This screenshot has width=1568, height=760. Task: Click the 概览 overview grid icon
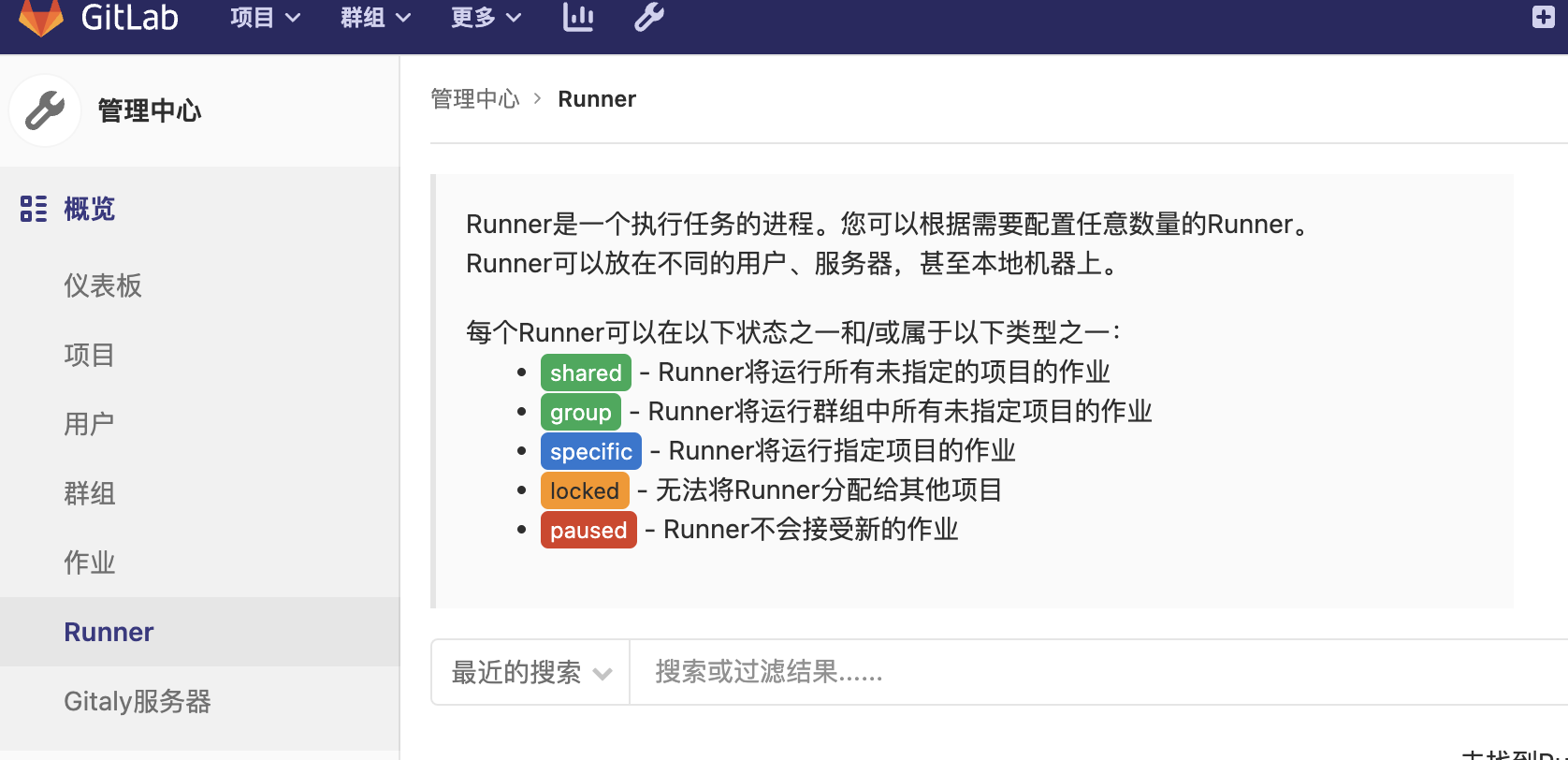pos(34,209)
